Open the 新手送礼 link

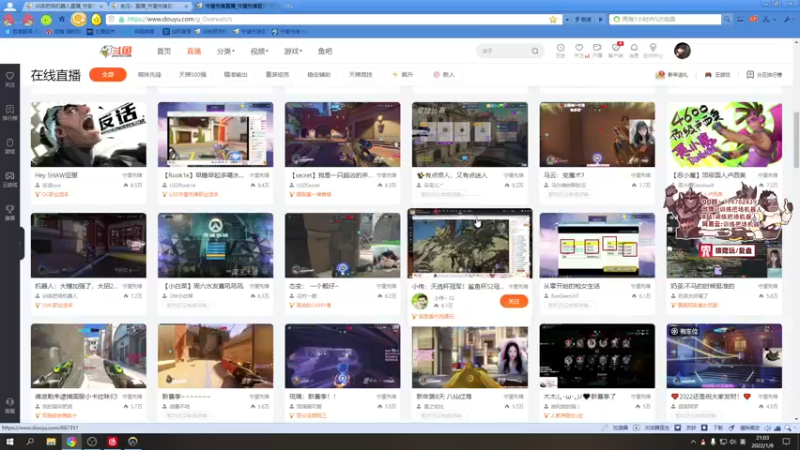coord(672,74)
